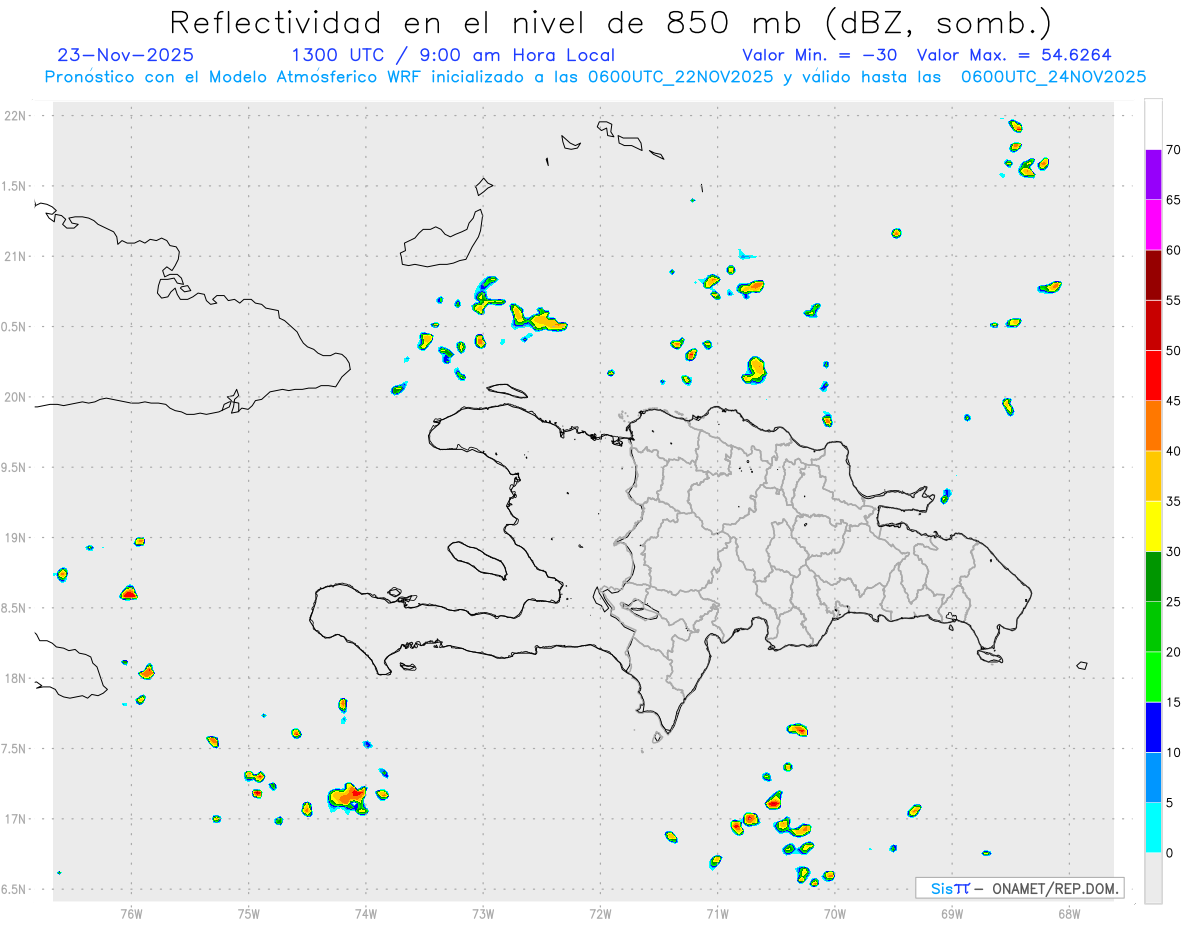This screenshot has width=1200, height=927.
Task: Click the '17N' latitude label
Action: 15,819
